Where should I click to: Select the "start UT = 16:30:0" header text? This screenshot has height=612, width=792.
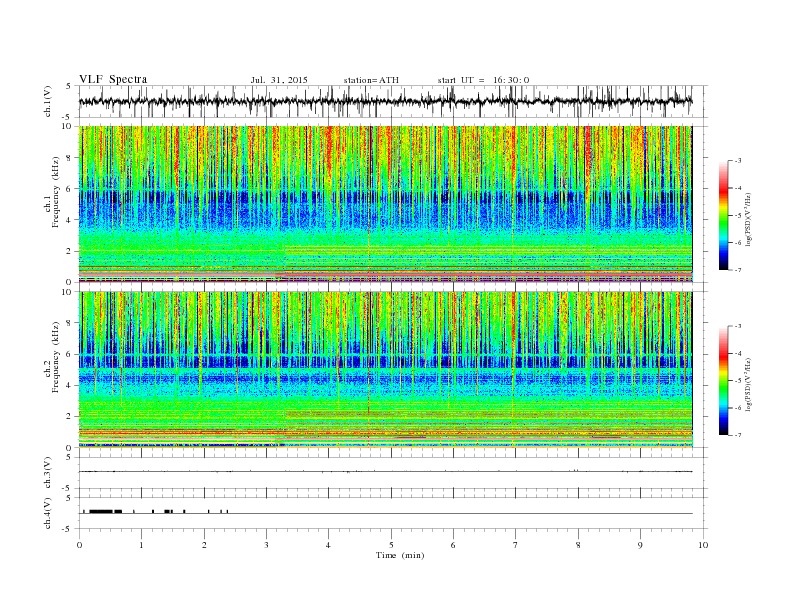pos(483,80)
